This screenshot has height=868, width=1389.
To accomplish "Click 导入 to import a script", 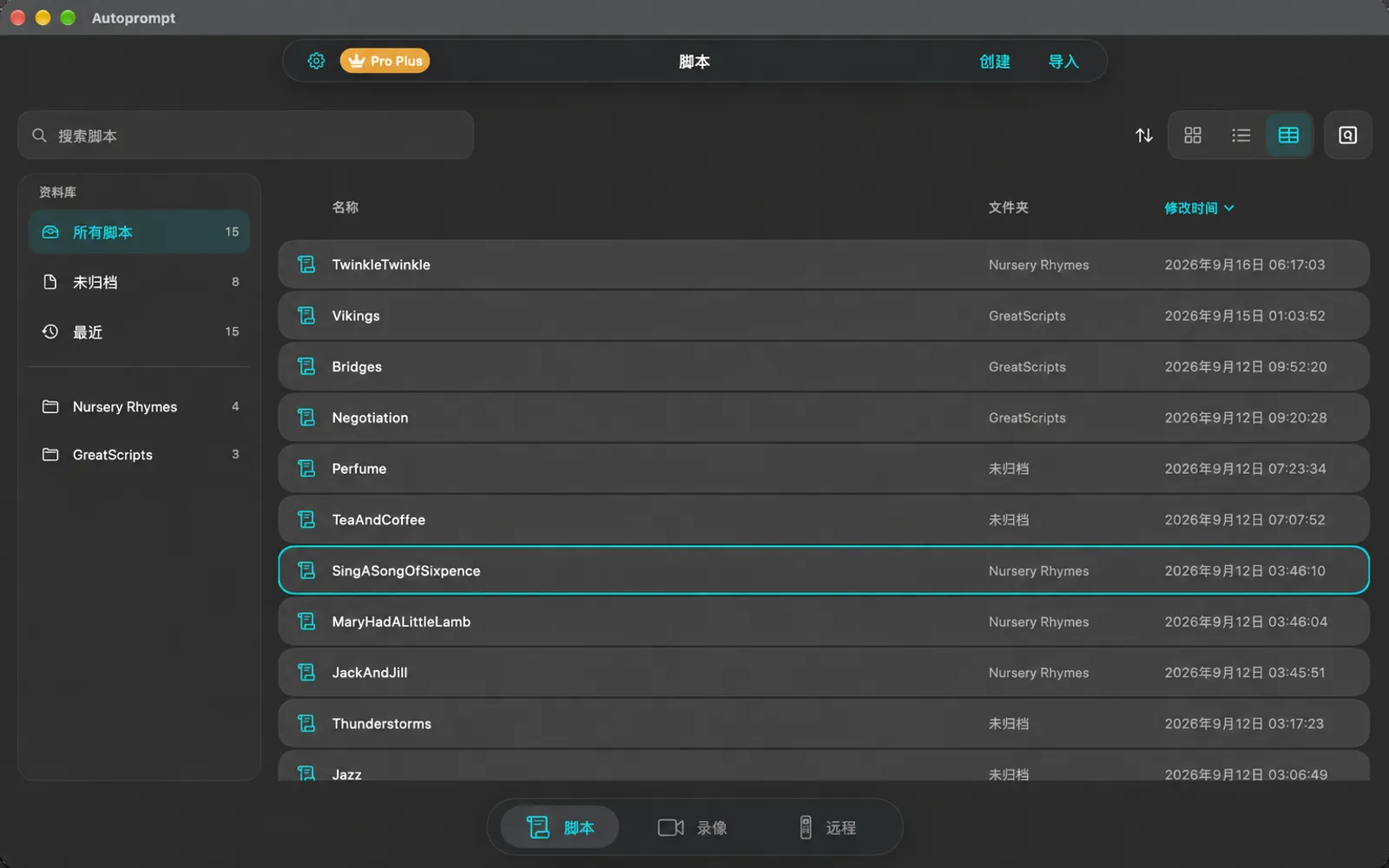I will click(x=1063, y=62).
